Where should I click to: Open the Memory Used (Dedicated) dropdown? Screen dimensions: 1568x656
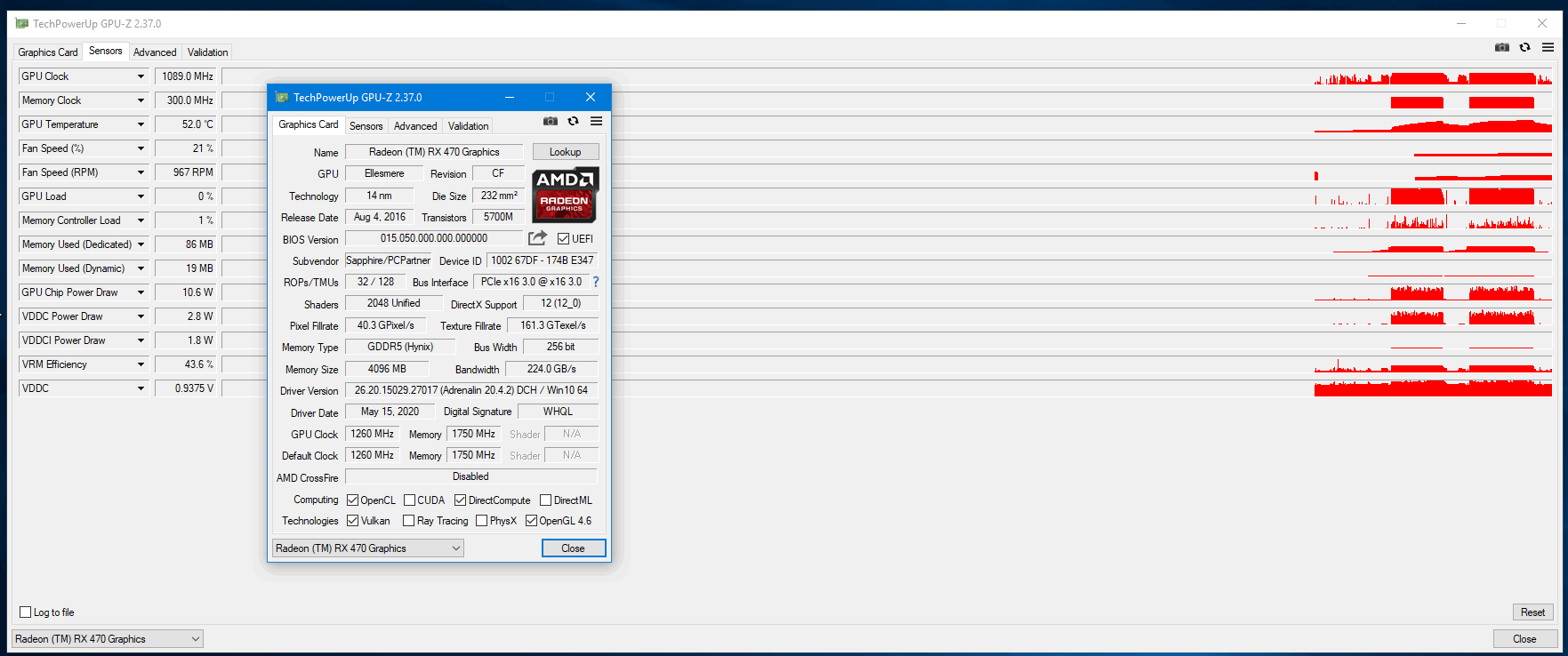click(x=141, y=244)
